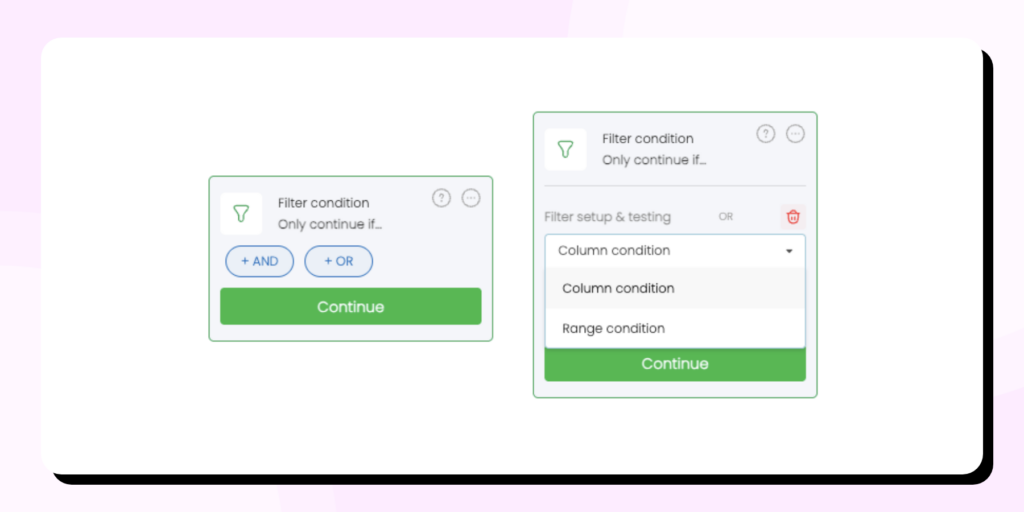This screenshot has height=512, width=1024.
Task: Open help on the card with AND/OR buttons
Action: [441, 198]
